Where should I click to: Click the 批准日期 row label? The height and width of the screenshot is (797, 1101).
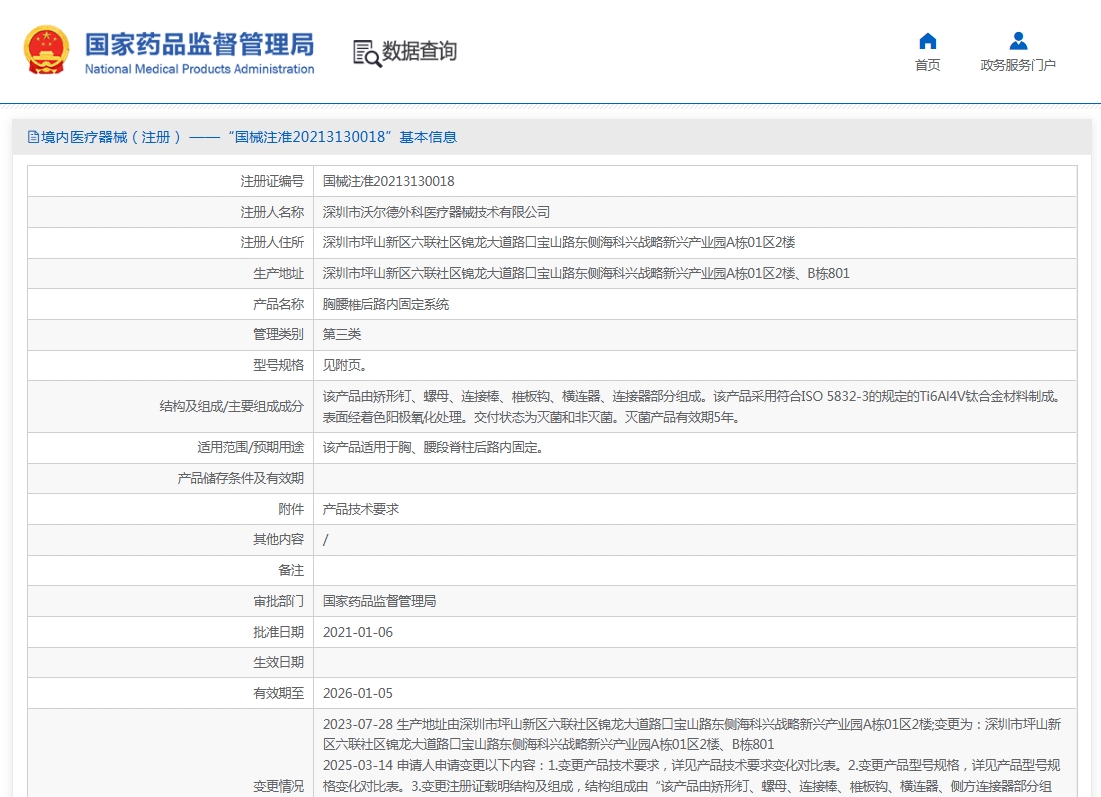(x=278, y=632)
